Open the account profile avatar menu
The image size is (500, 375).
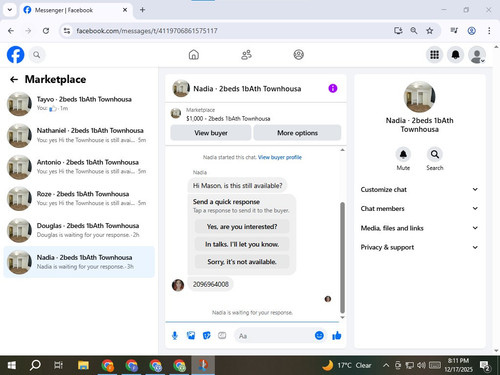(x=477, y=55)
